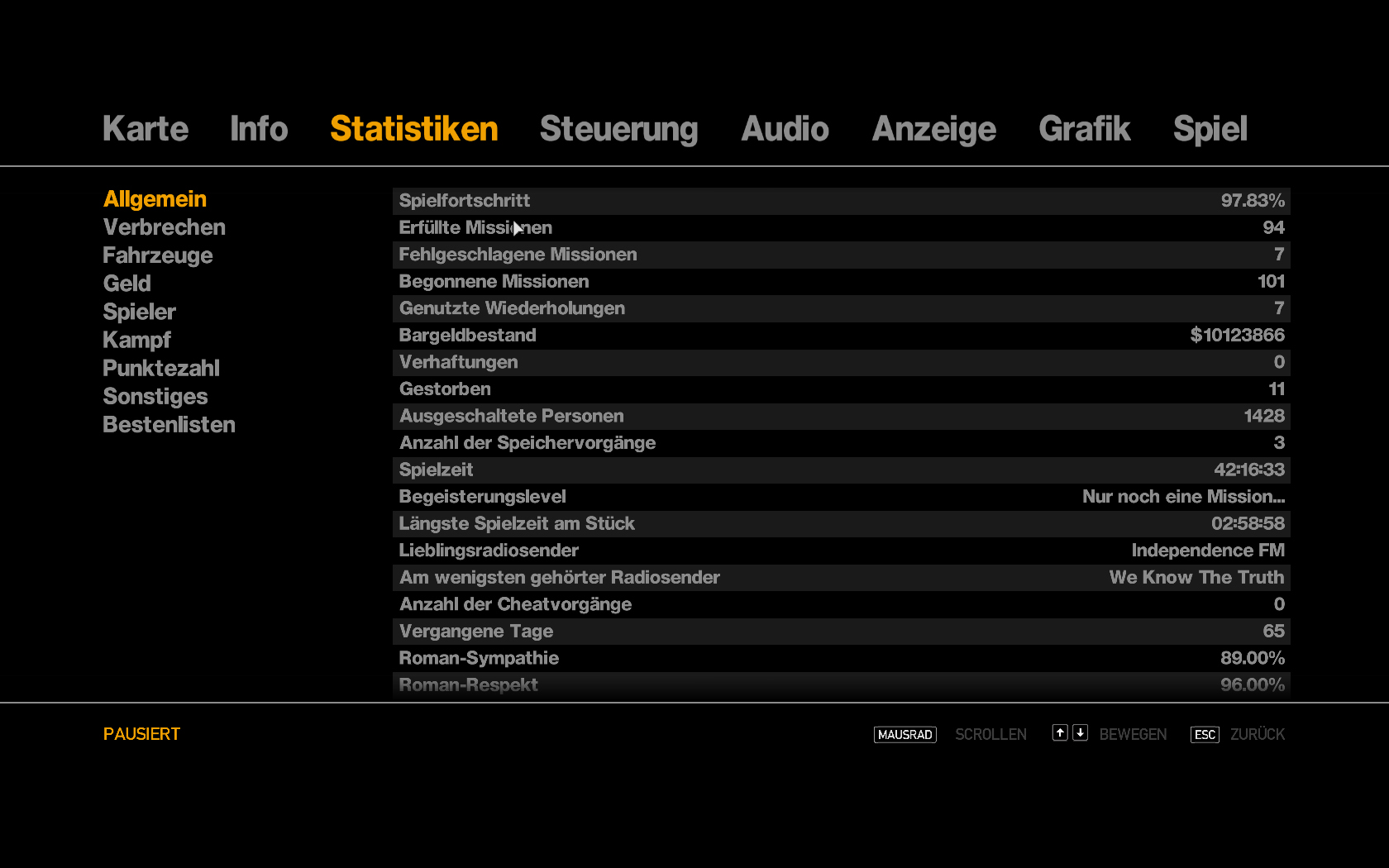Image resolution: width=1389 pixels, height=868 pixels.
Task: Select the Begeisterungslevel row
Action: 842,497
